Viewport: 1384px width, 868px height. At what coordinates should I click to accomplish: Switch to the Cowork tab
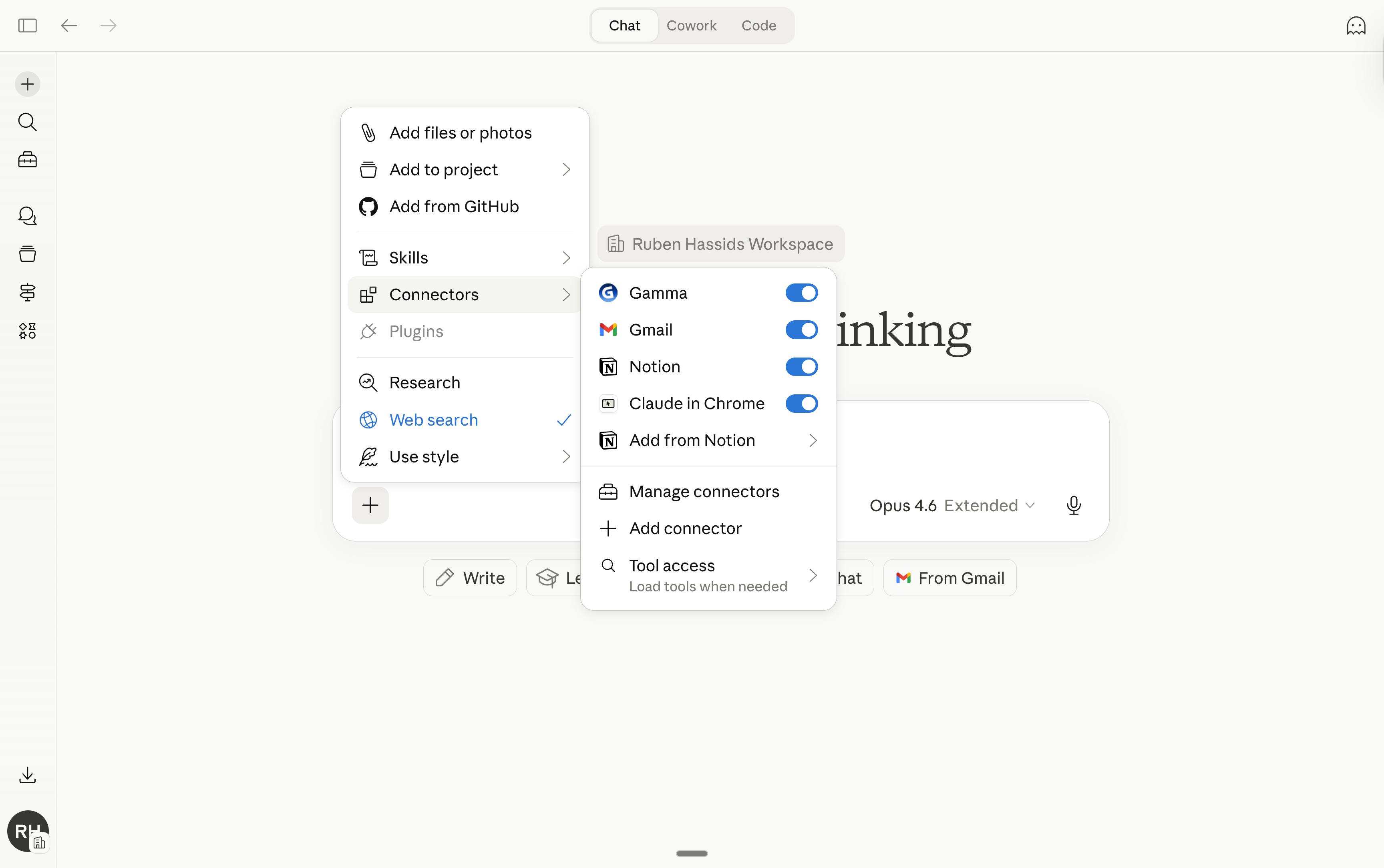pyautogui.click(x=691, y=25)
